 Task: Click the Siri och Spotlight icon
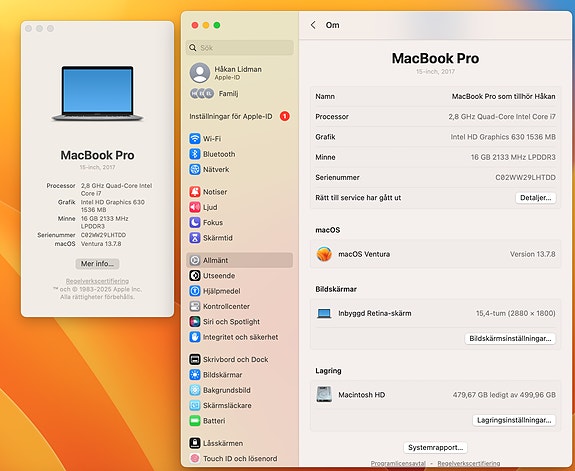[194, 322]
